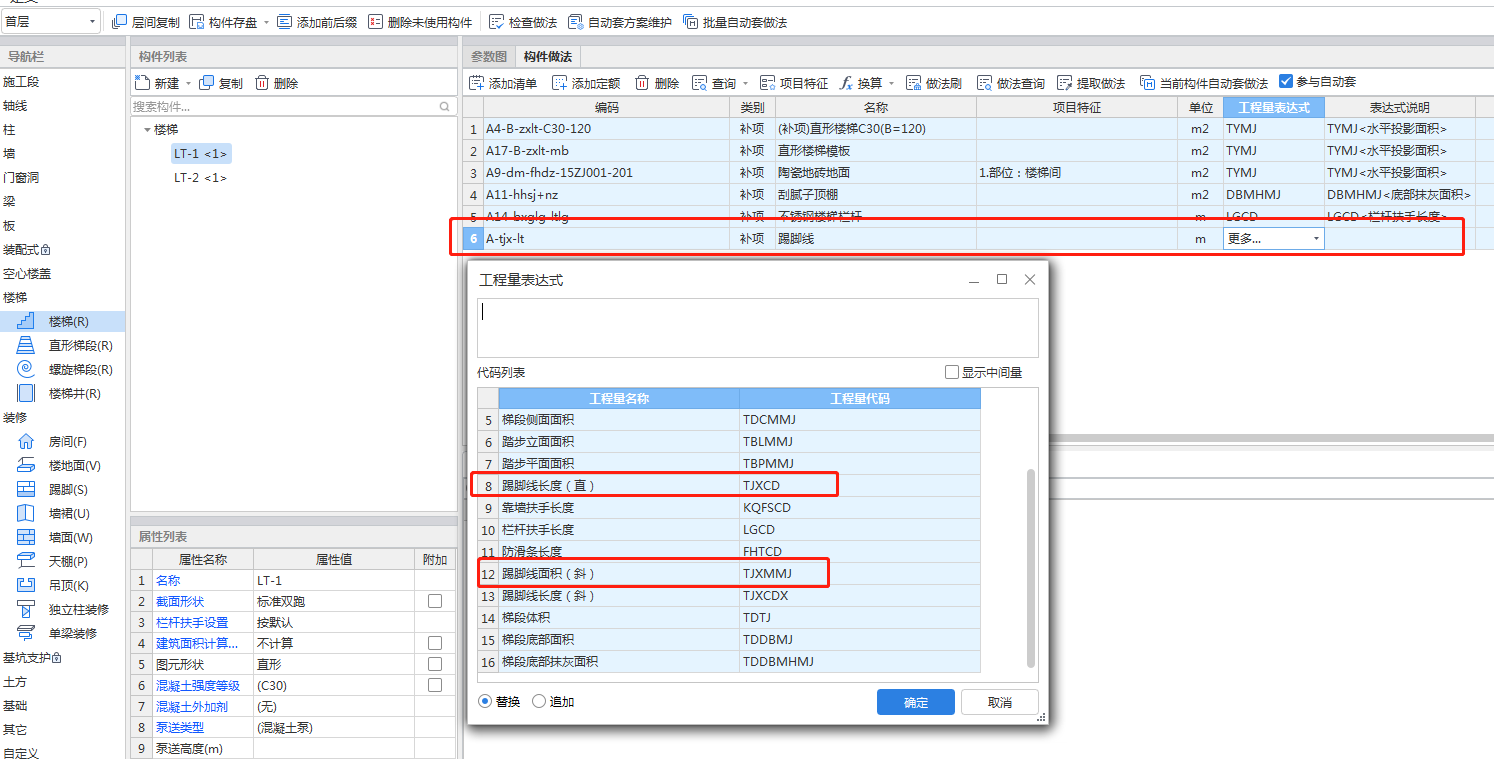Open 门窗洞 category in navigation

pyautogui.click(x=20, y=177)
